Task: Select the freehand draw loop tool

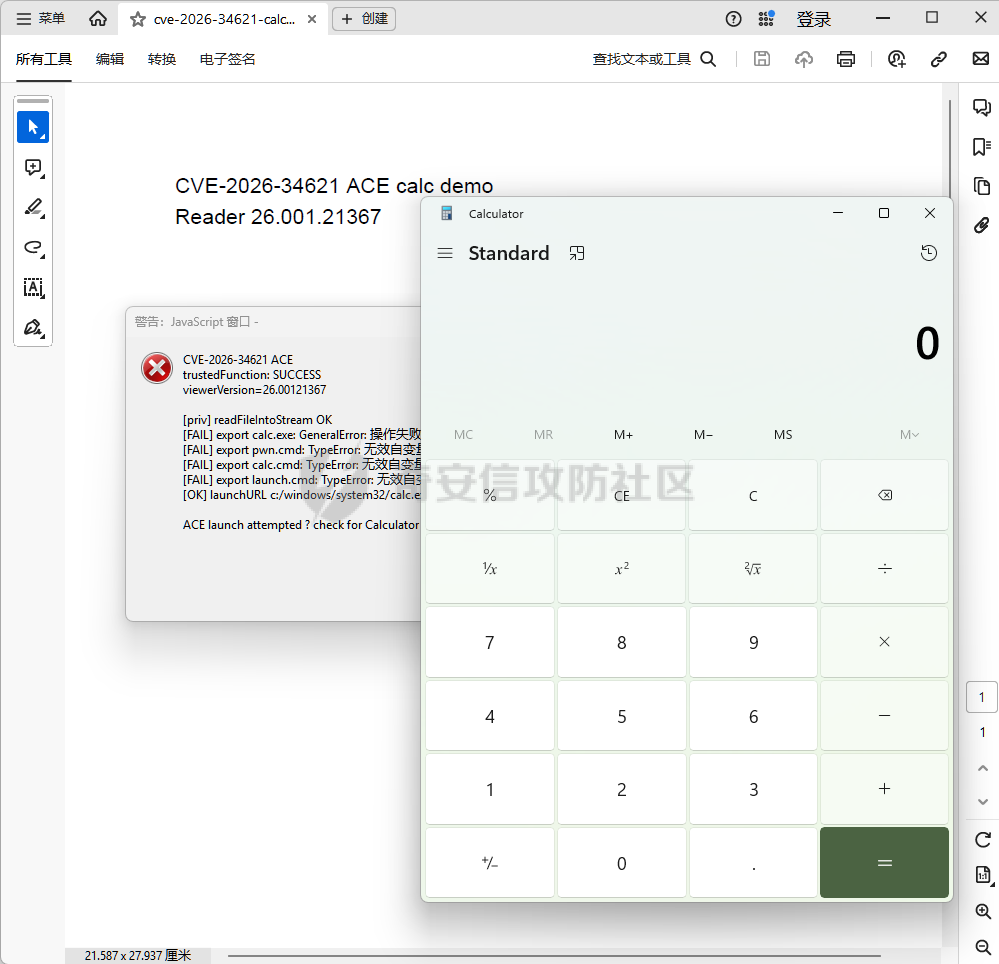Action: (33, 248)
